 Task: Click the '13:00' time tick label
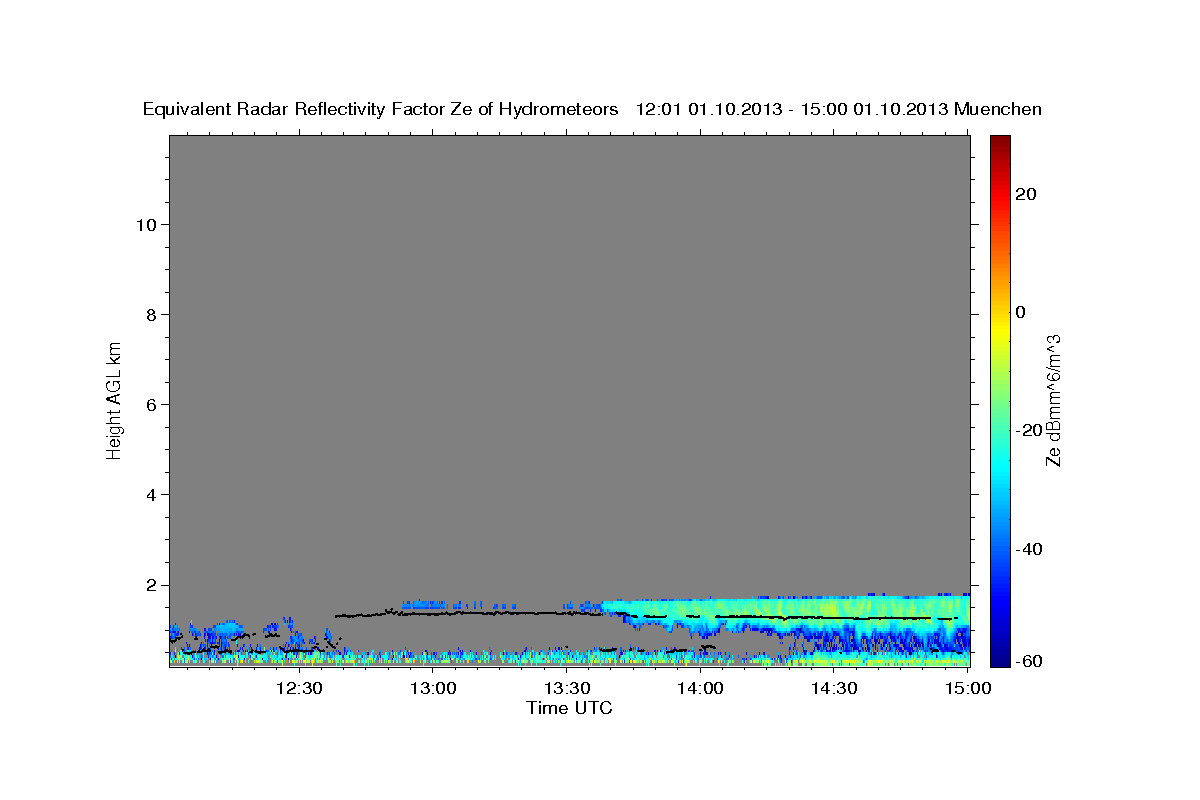click(x=432, y=688)
